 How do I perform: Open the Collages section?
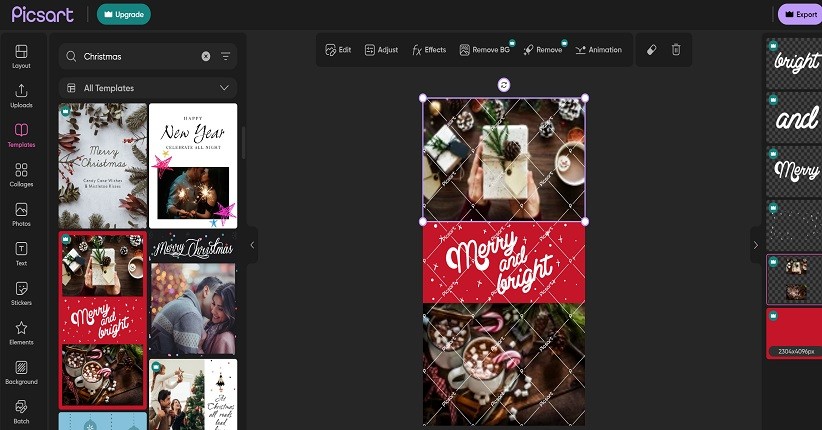coord(21,175)
